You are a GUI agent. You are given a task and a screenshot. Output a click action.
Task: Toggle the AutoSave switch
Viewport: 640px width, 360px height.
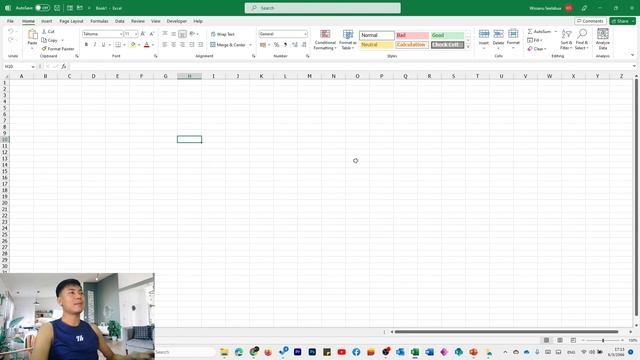(x=42, y=8)
